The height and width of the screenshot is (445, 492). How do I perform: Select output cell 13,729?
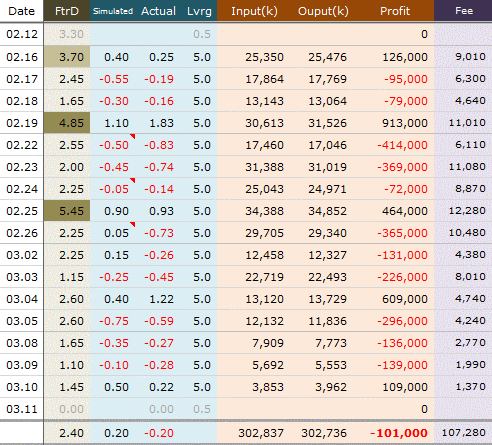click(327, 299)
